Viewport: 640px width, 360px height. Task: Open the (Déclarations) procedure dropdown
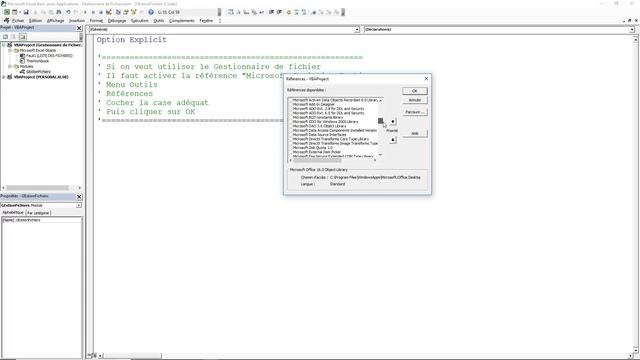point(632,29)
